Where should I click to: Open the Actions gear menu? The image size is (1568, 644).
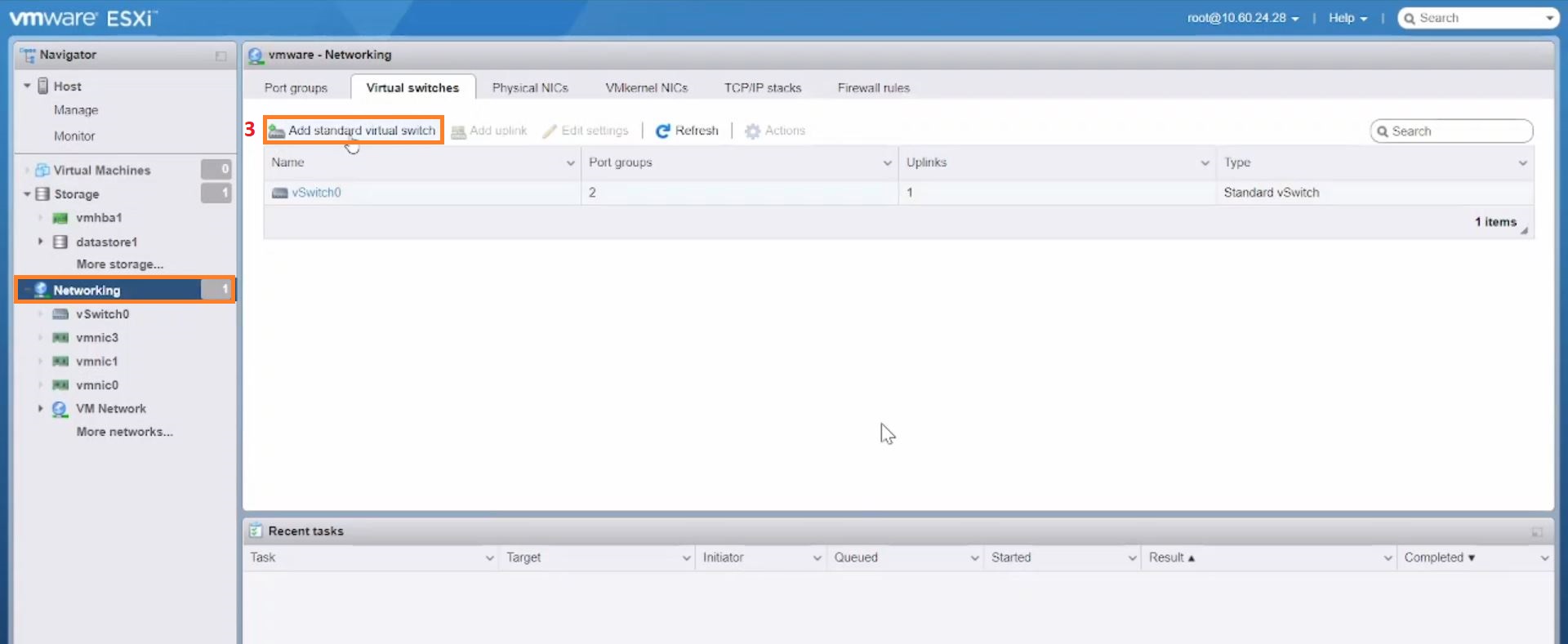[x=775, y=131]
